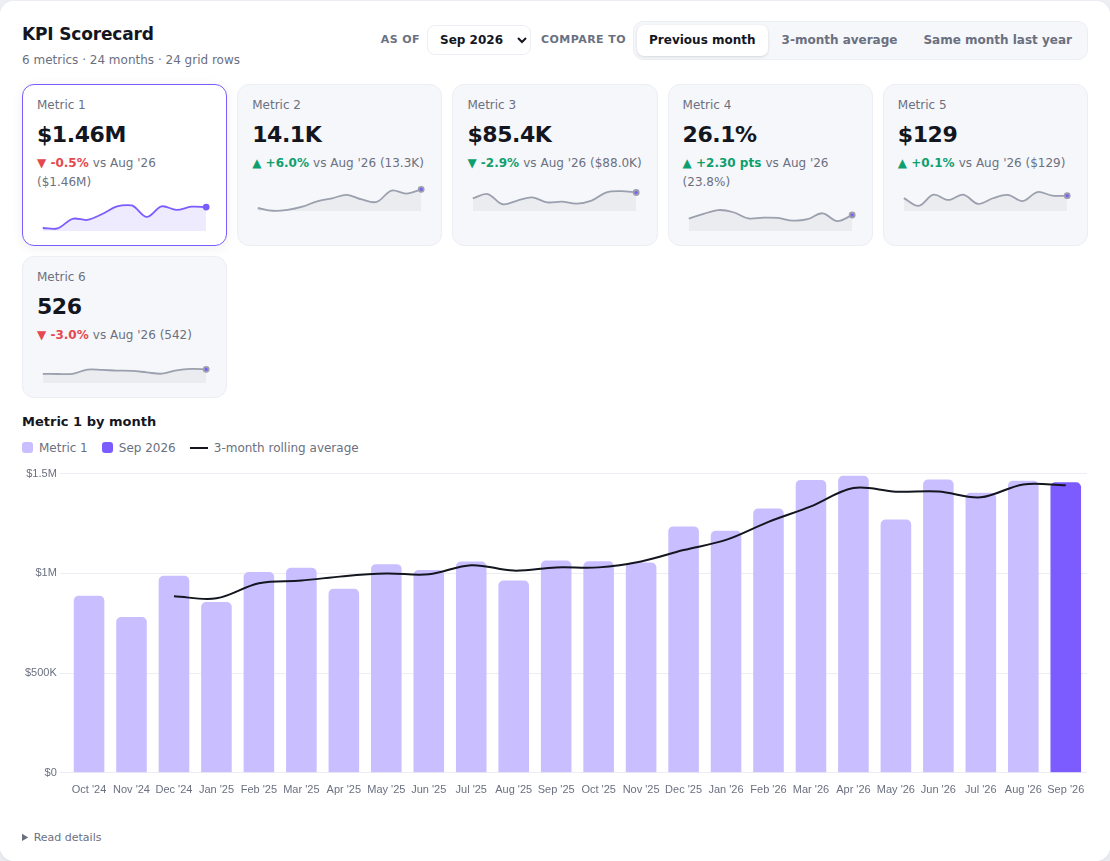Click the Metric 3 sparkline chart
The width and height of the screenshot is (1110, 861).
click(x=555, y=198)
